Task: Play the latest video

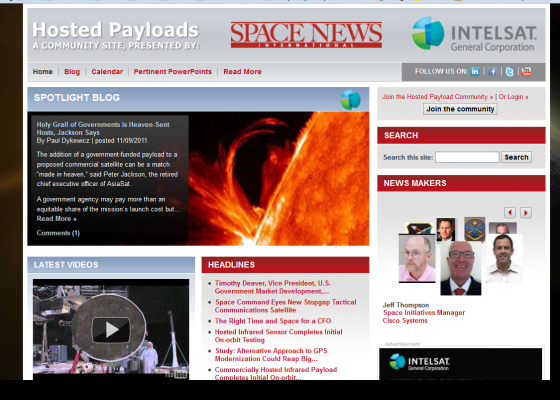Action: pyautogui.click(x=111, y=330)
